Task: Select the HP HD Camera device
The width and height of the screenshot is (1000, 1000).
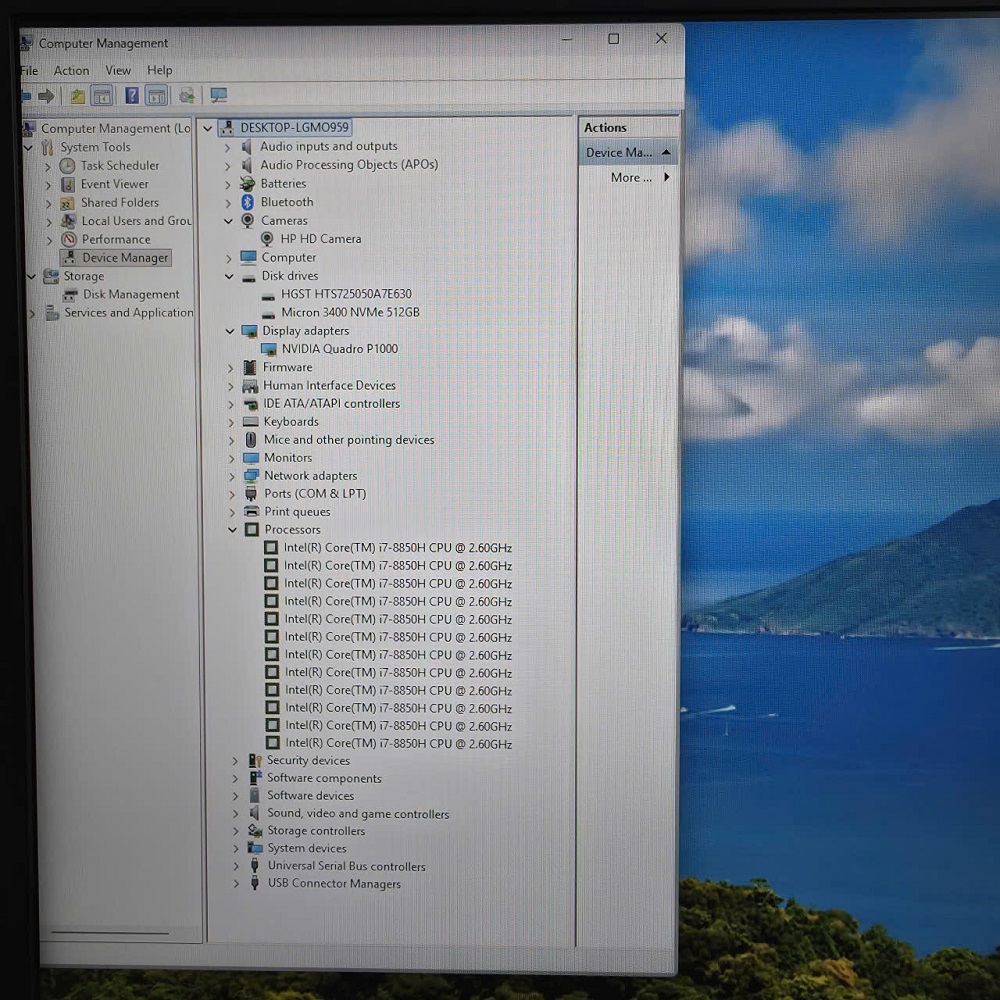Action: 320,239
